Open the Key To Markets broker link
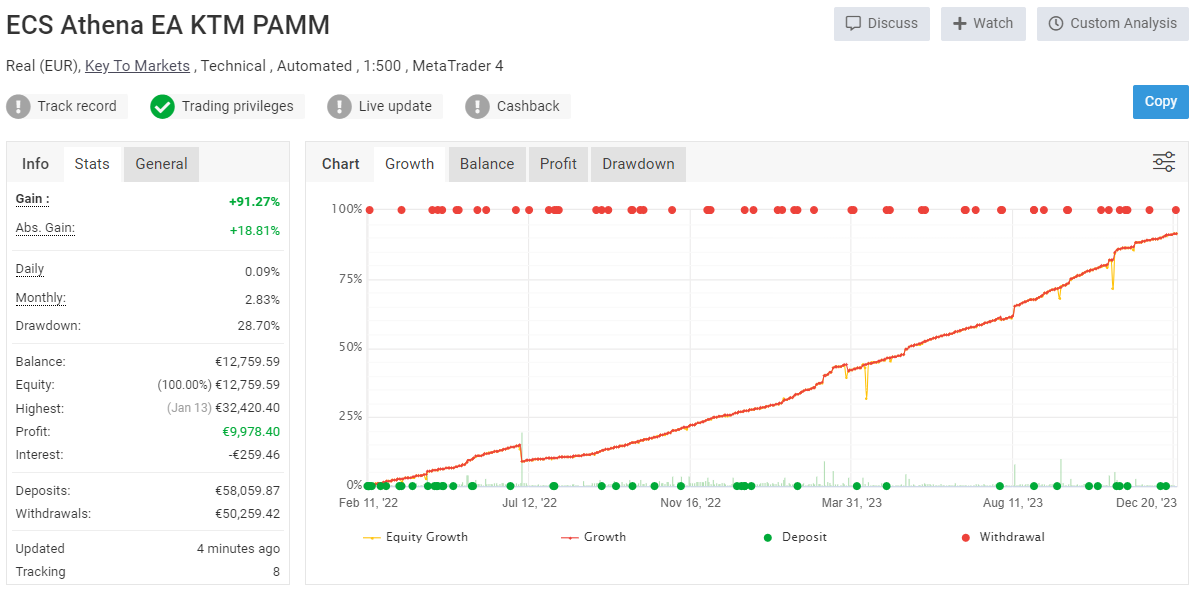Screen dimensions: 1199x597 [138, 66]
